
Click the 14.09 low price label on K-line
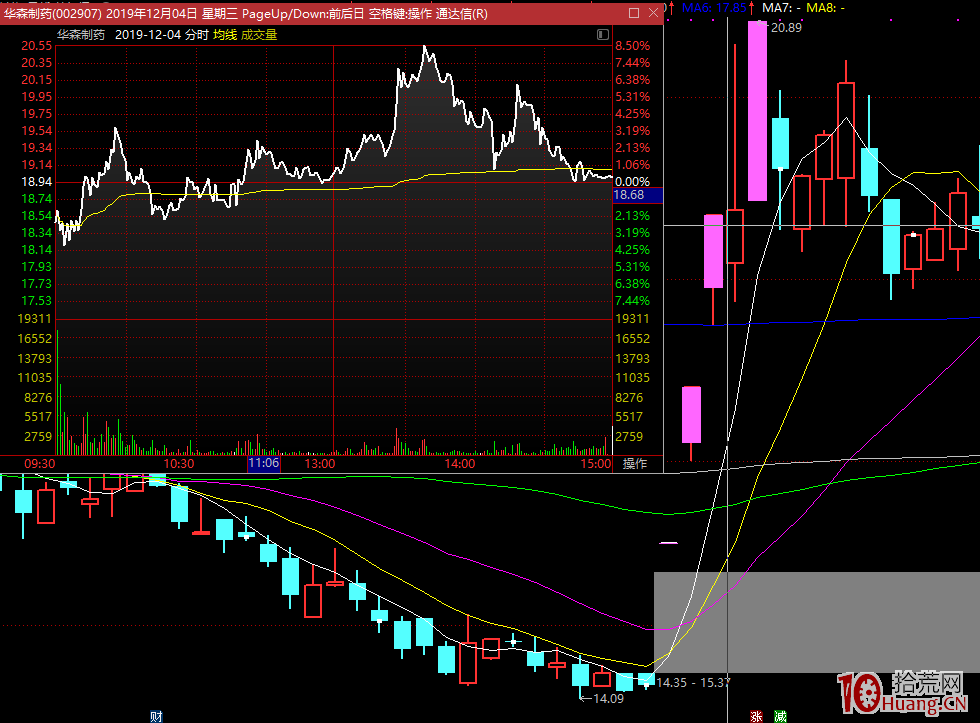[x=608, y=699]
